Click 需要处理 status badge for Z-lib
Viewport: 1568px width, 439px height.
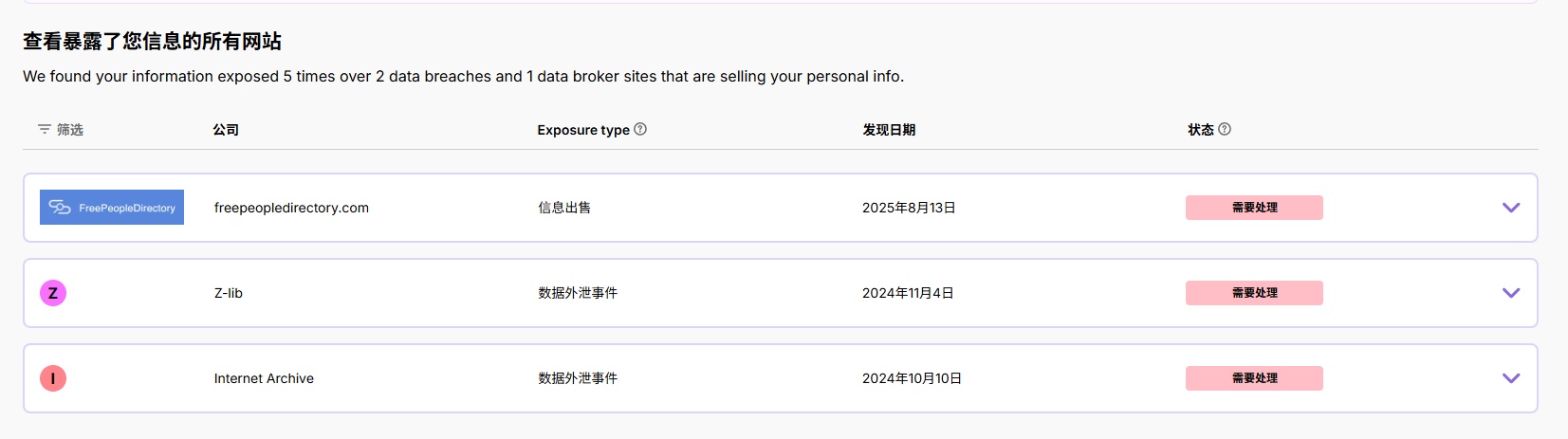click(1254, 293)
